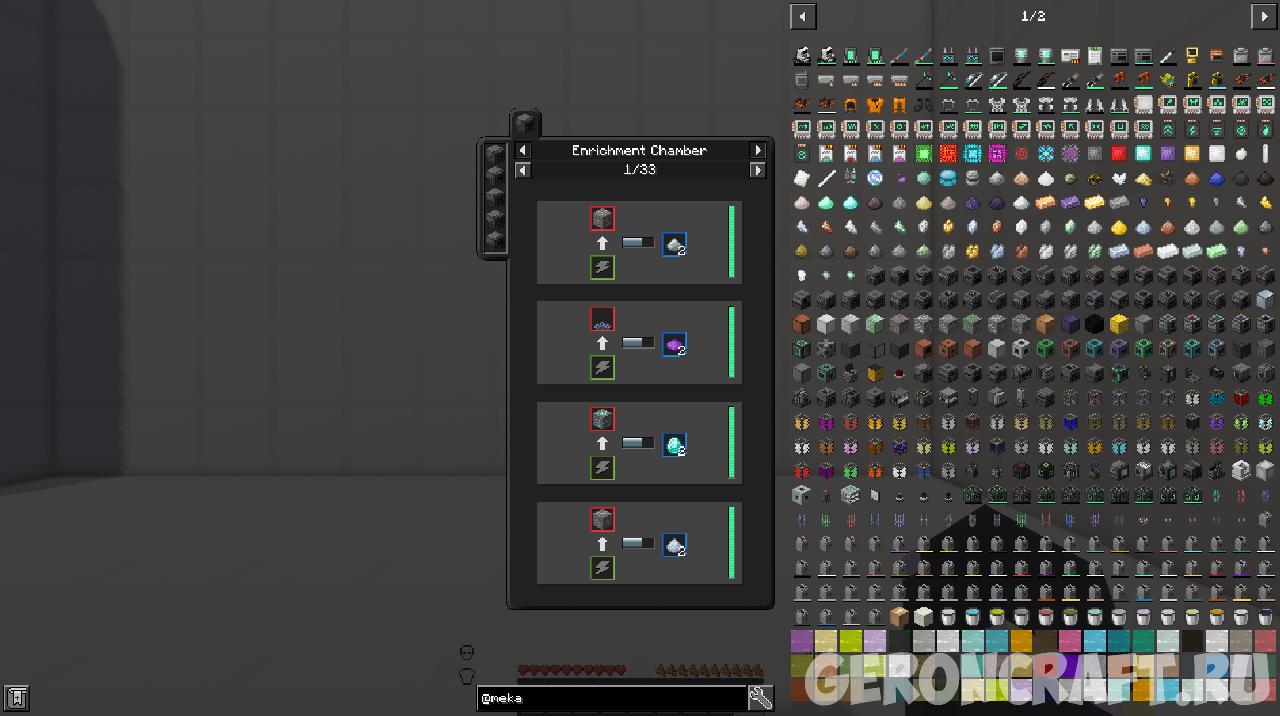Screen dimensions: 1280x716
Task: Click the progress bar in second recipe
Action: [x=637, y=343]
